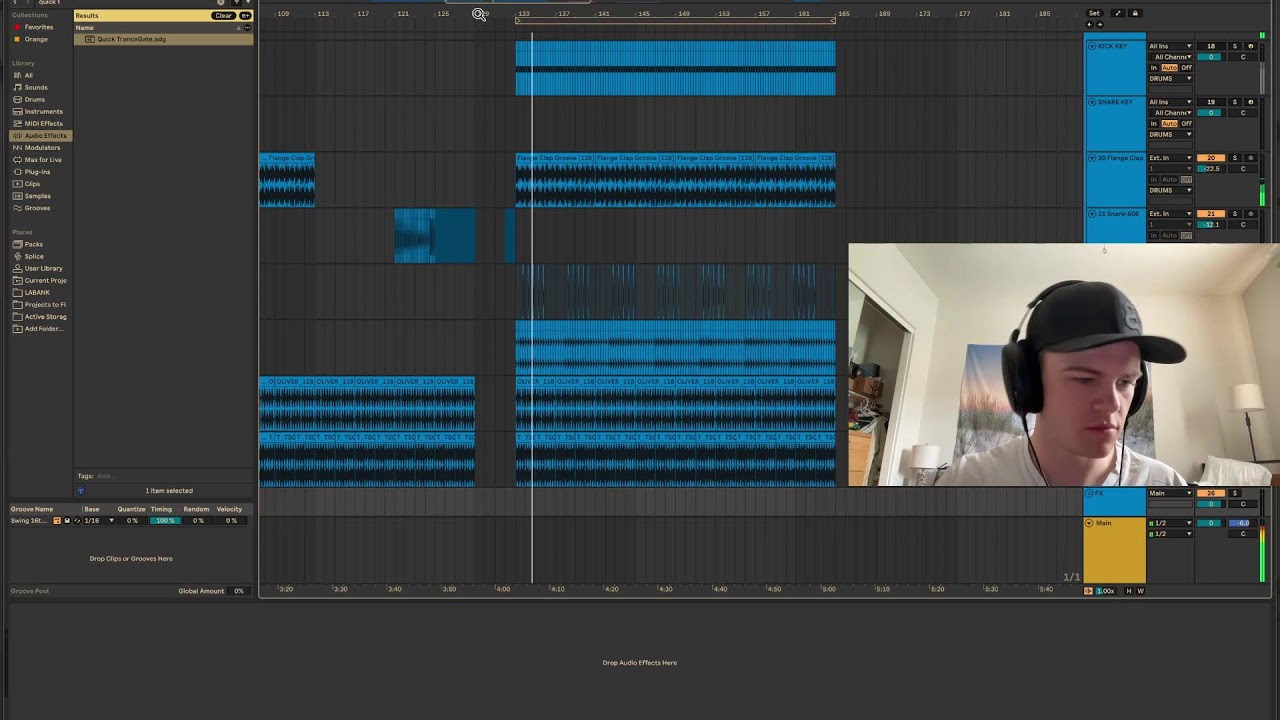Click the Set locator button

pos(1094,13)
